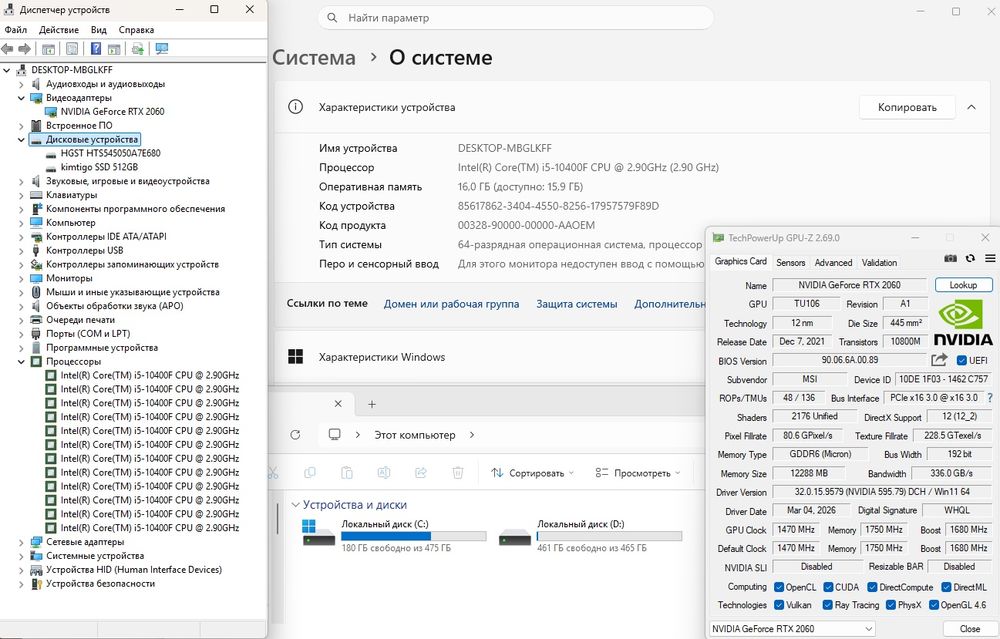Viewport: 1000px width, 639px height.
Task: Click the Close button at the bottom of GPU-Z
Action: [969, 629]
